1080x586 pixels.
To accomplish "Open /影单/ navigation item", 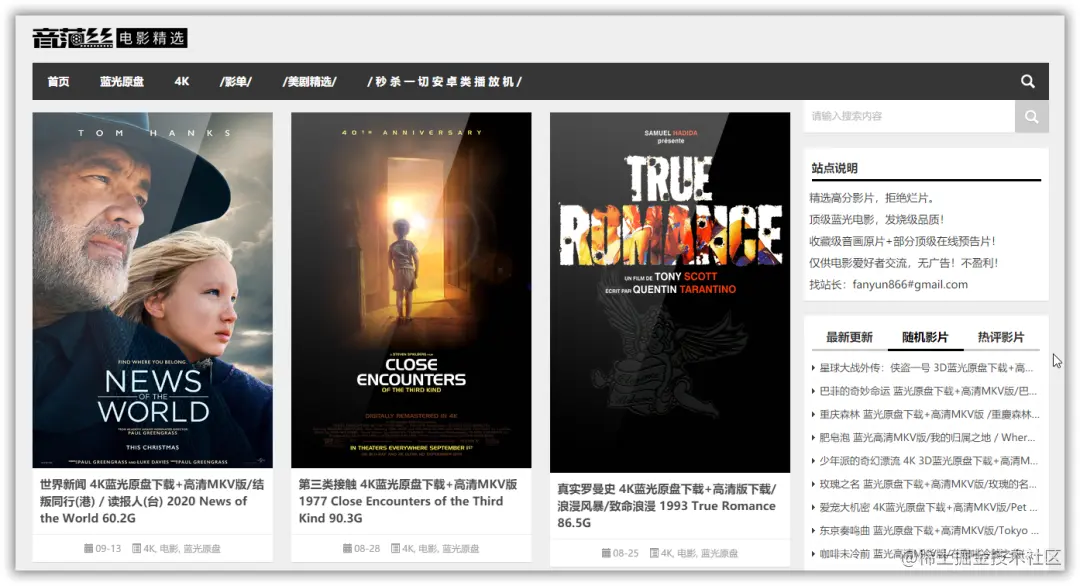I will [x=236, y=81].
